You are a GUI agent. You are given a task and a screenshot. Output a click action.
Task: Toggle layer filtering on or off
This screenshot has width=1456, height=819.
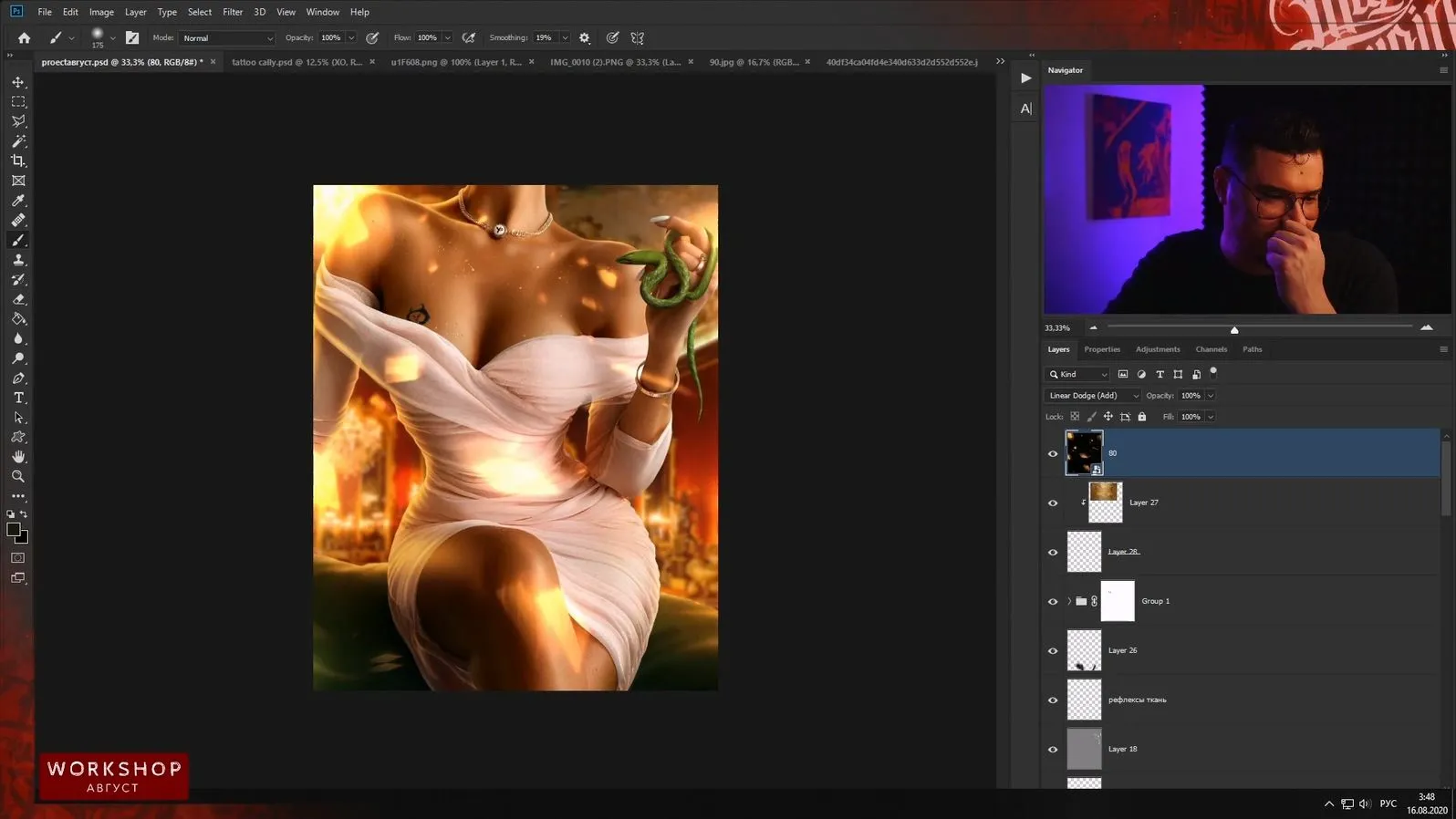tap(1213, 371)
